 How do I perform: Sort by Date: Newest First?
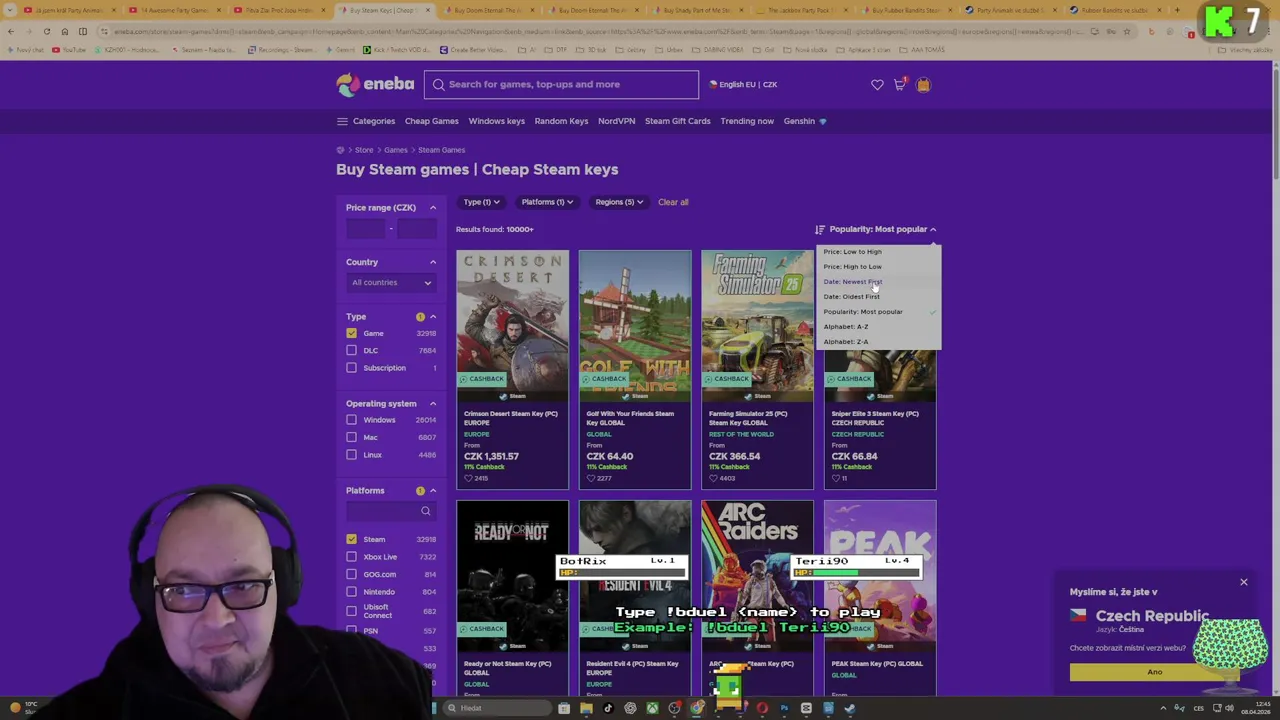(x=853, y=282)
